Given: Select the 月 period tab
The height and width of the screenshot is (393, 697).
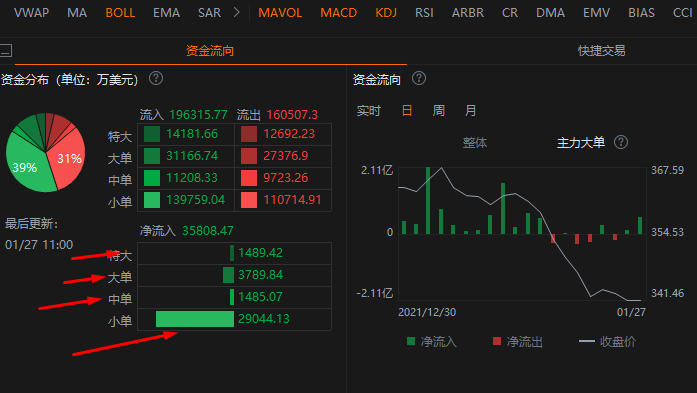Looking at the screenshot, I should point(470,110).
